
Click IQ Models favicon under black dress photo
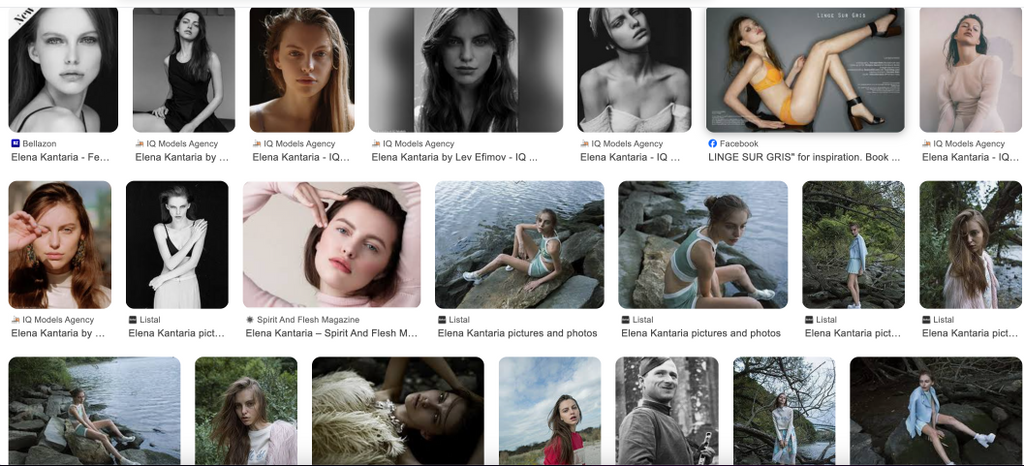[x=140, y=144]
